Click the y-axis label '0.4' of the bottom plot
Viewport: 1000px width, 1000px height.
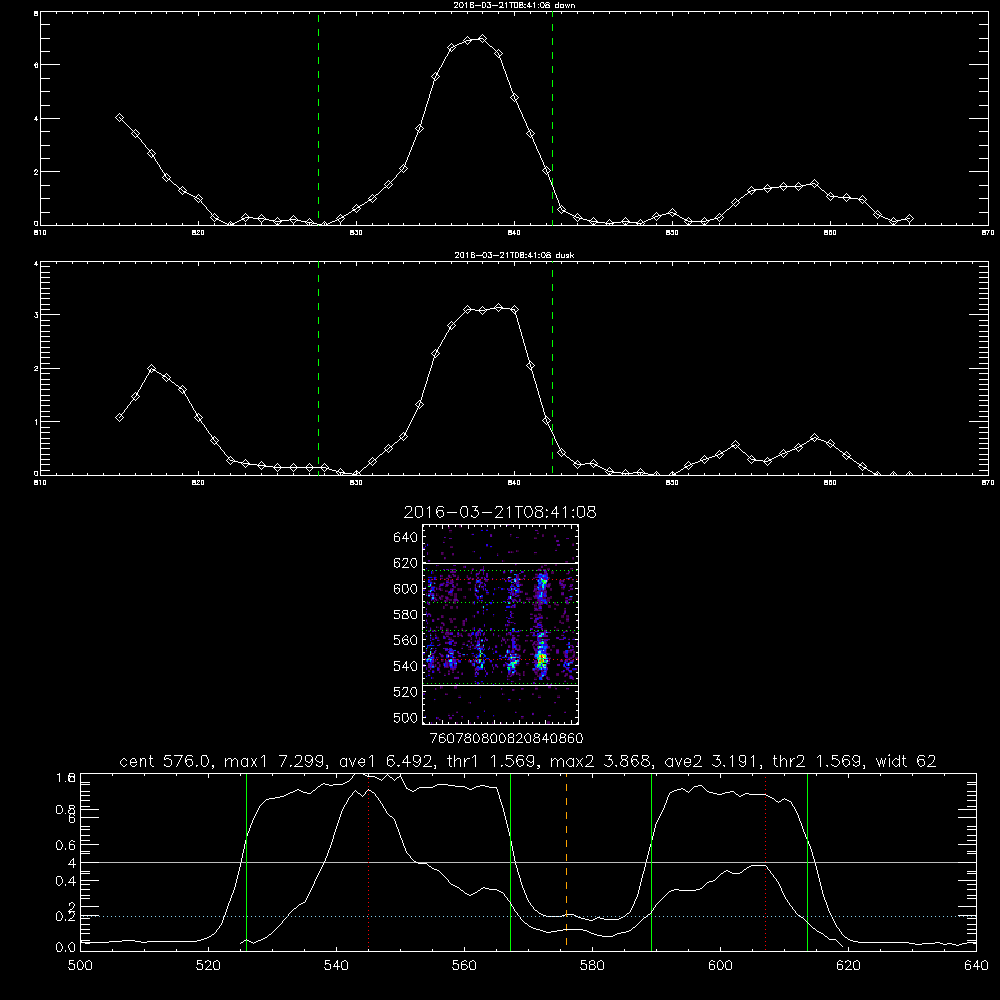[66, 881]
